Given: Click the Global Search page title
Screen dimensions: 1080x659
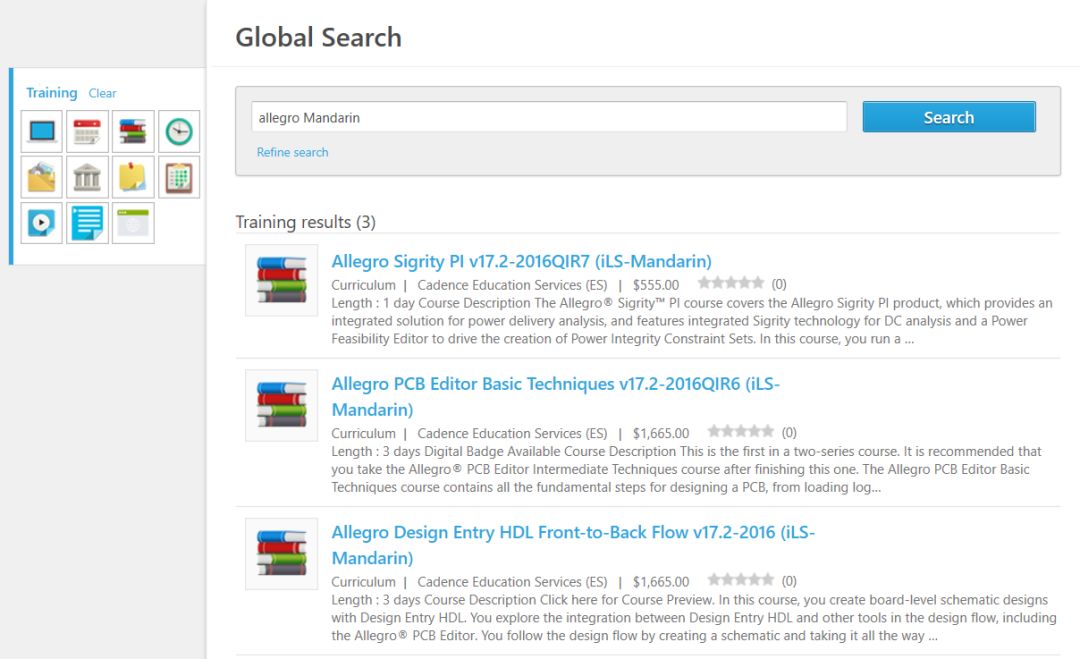Looking at the screenshot, I should click(318, 37).
